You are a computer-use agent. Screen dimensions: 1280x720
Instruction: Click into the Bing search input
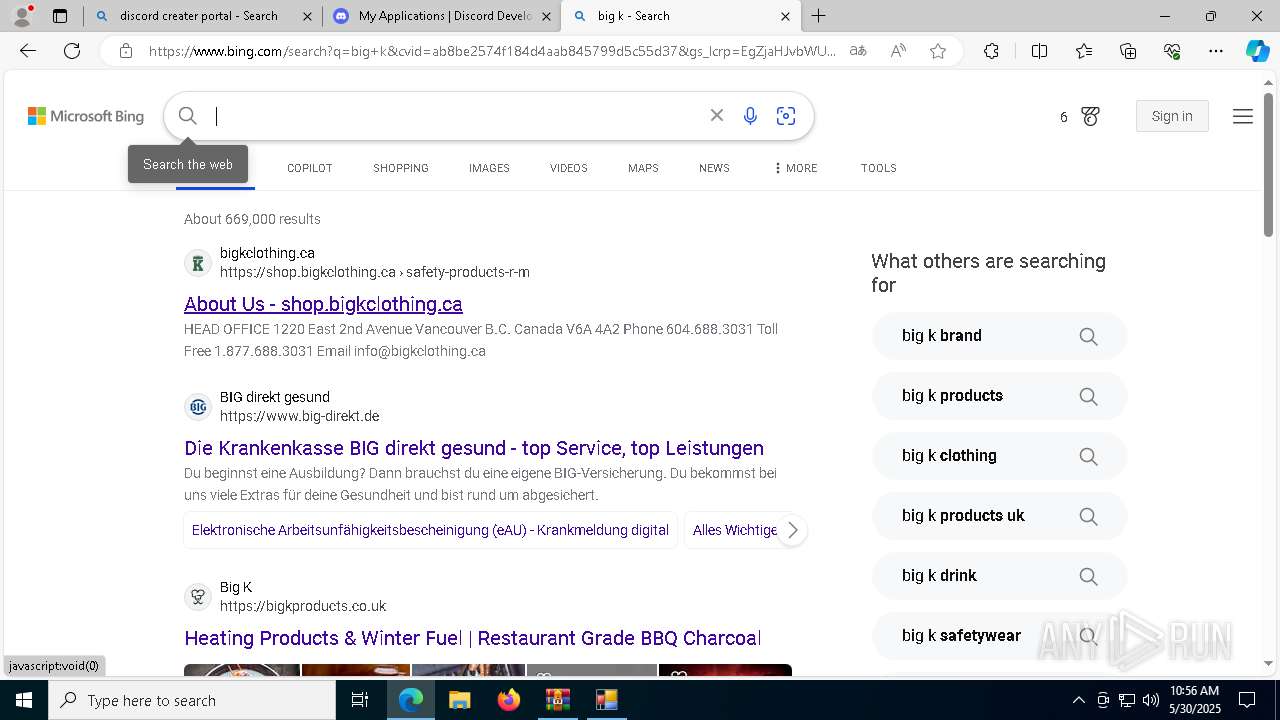pyautogui.click(x=455, y=116)
